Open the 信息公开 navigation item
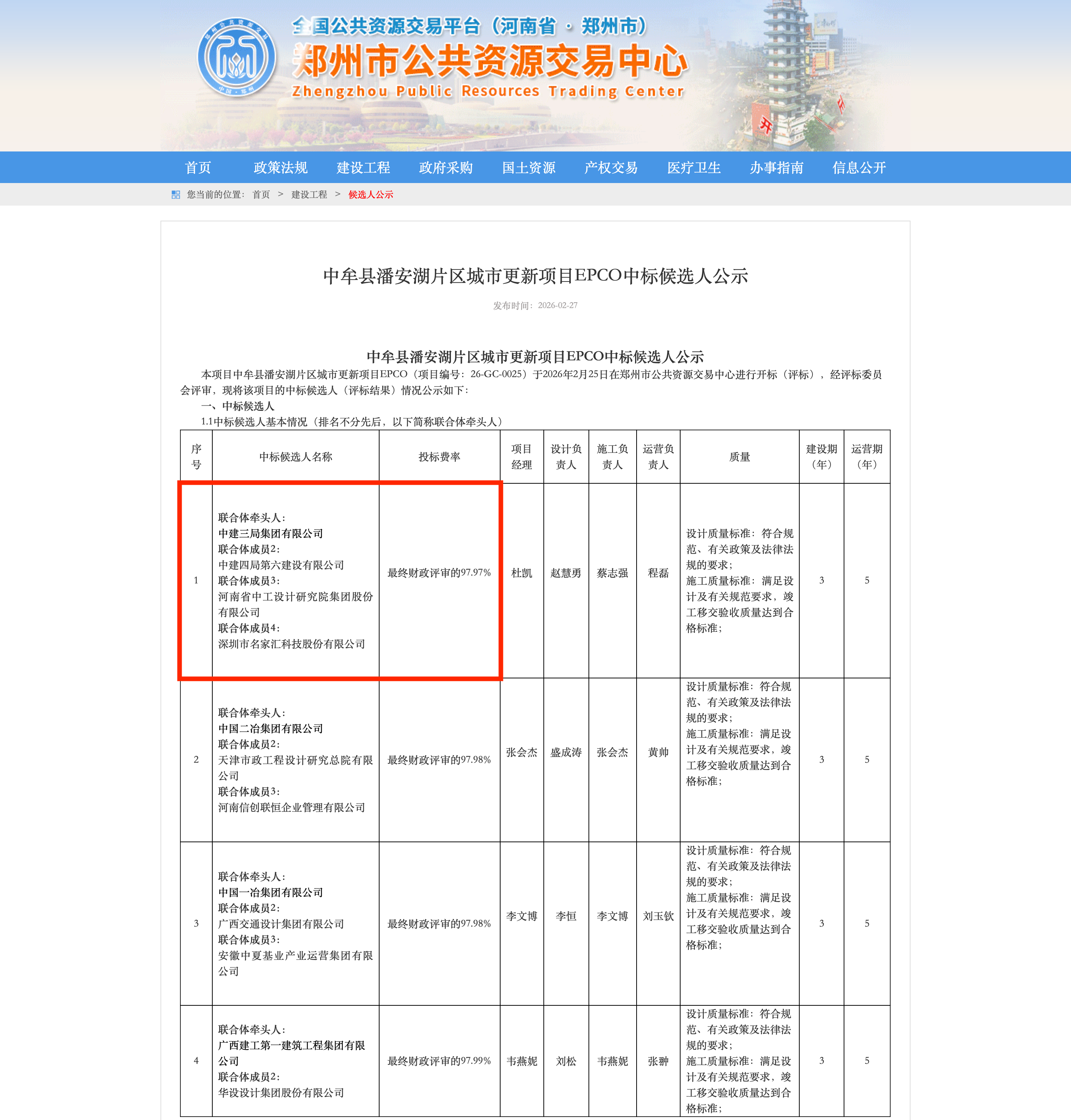1071x1120 pixels. (x=859, y=167)
